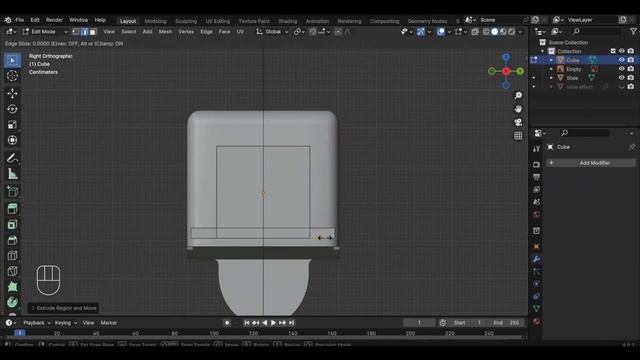This screenshot has height=360, width=640.
Task: Enable face select mode
Action: (x=93, y=31)
